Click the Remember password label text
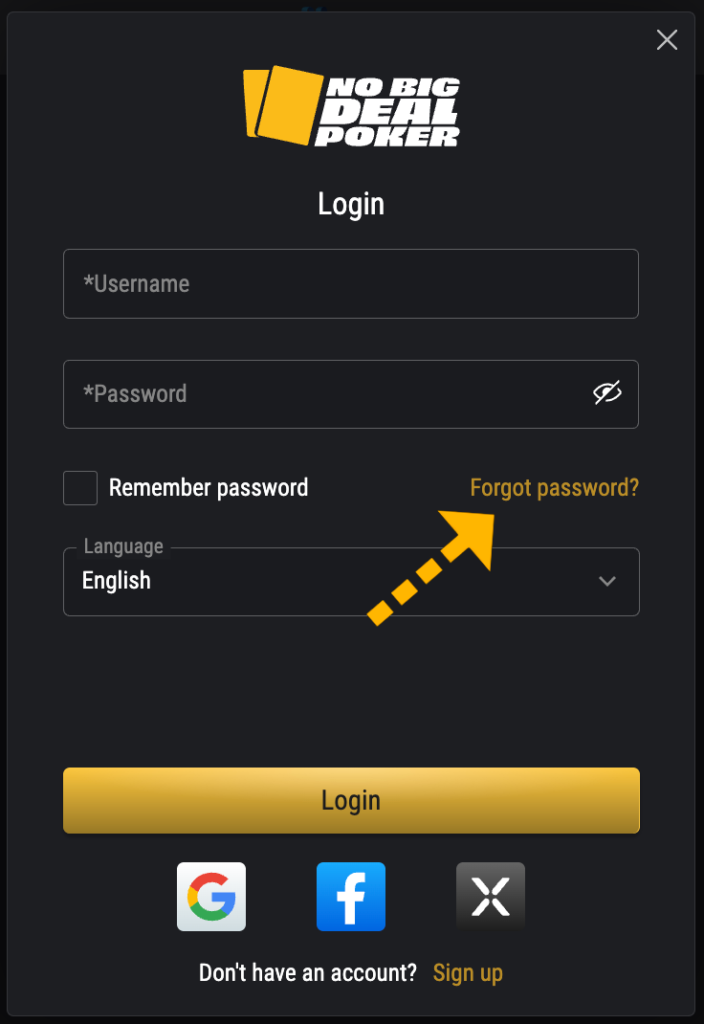The height and width of the screenshot is (1024, 704). (208, 488)
